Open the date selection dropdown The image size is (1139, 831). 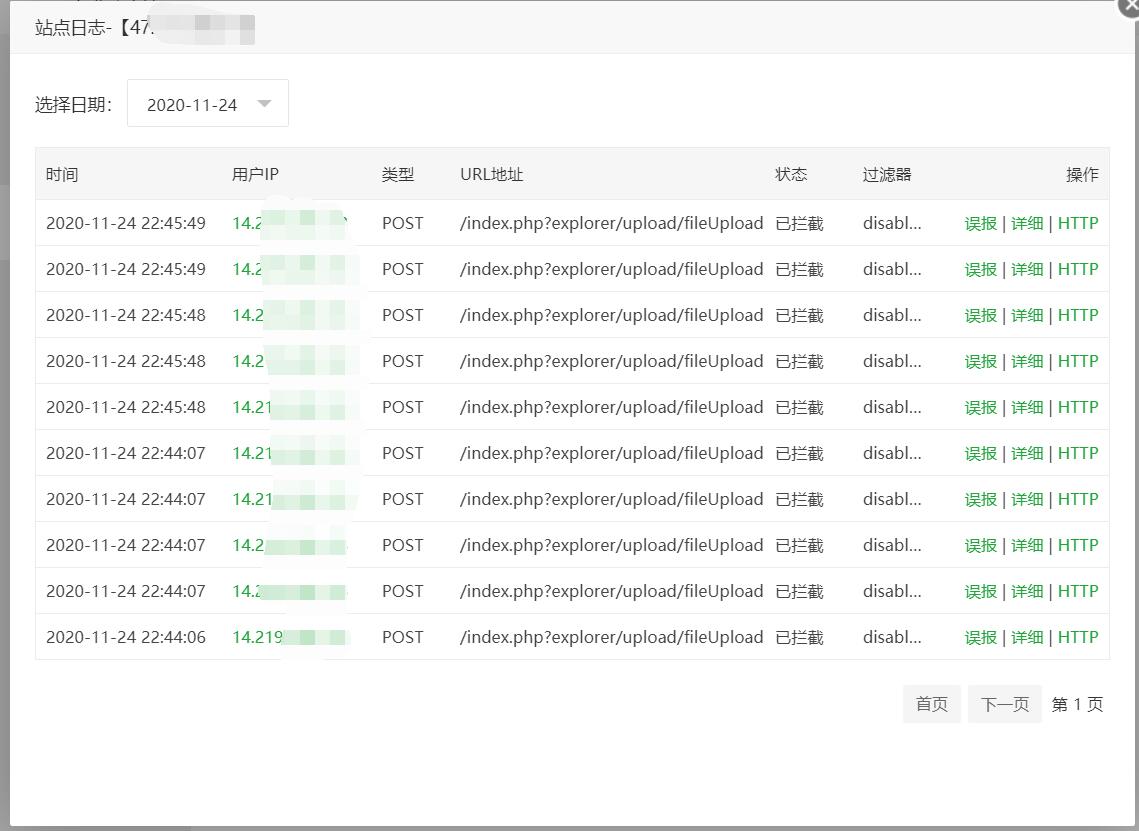click(207, 104)
